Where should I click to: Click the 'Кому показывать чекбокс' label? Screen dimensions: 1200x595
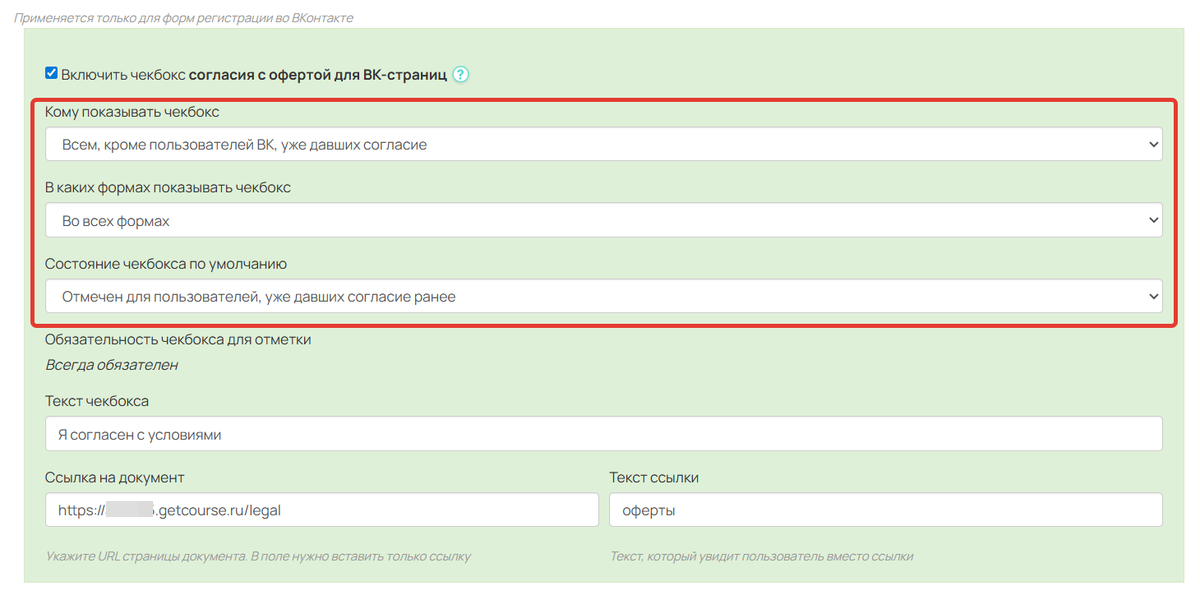click(x=132, y=112)
